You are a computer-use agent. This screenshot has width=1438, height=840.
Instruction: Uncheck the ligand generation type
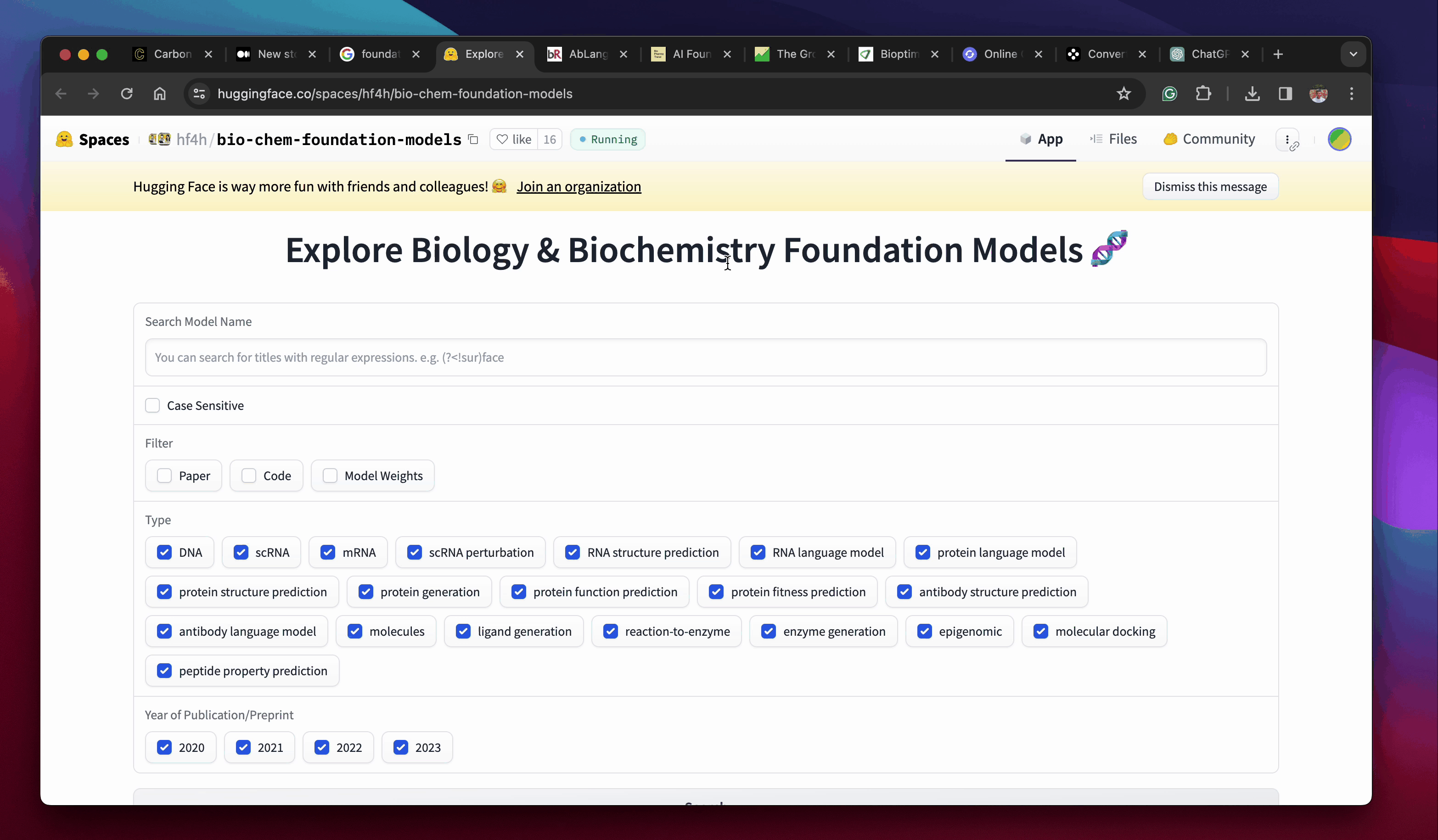click(463, 631)
